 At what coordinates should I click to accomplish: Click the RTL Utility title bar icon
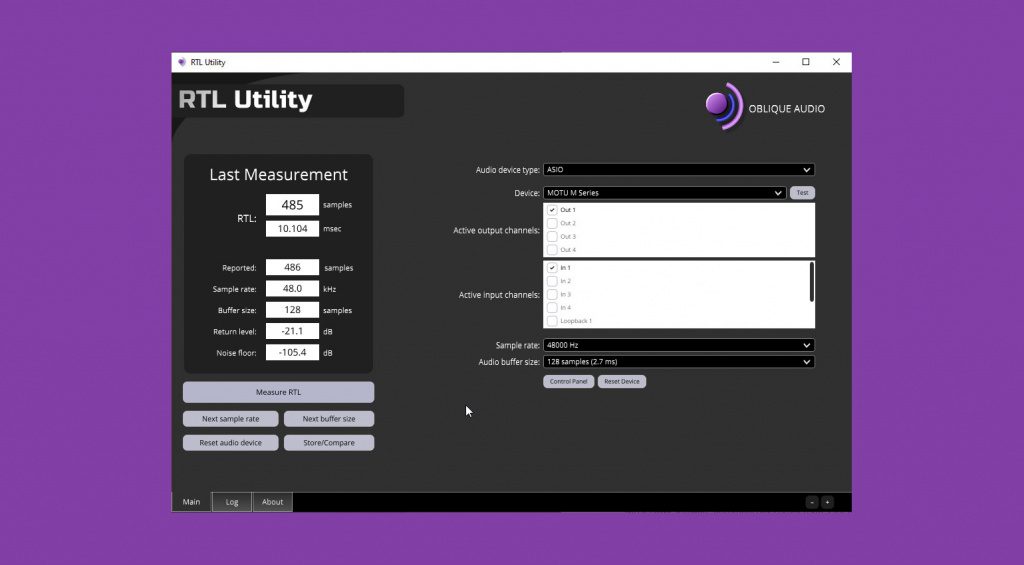click(x=182, y=62)
